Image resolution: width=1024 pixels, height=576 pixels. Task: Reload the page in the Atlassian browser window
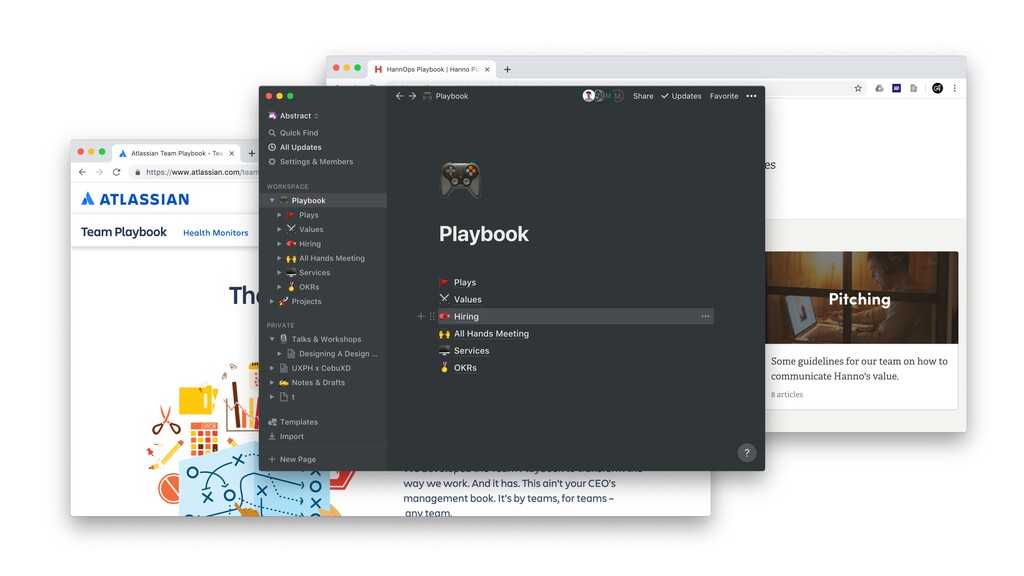pyautogui.click(x=116, y=172)
